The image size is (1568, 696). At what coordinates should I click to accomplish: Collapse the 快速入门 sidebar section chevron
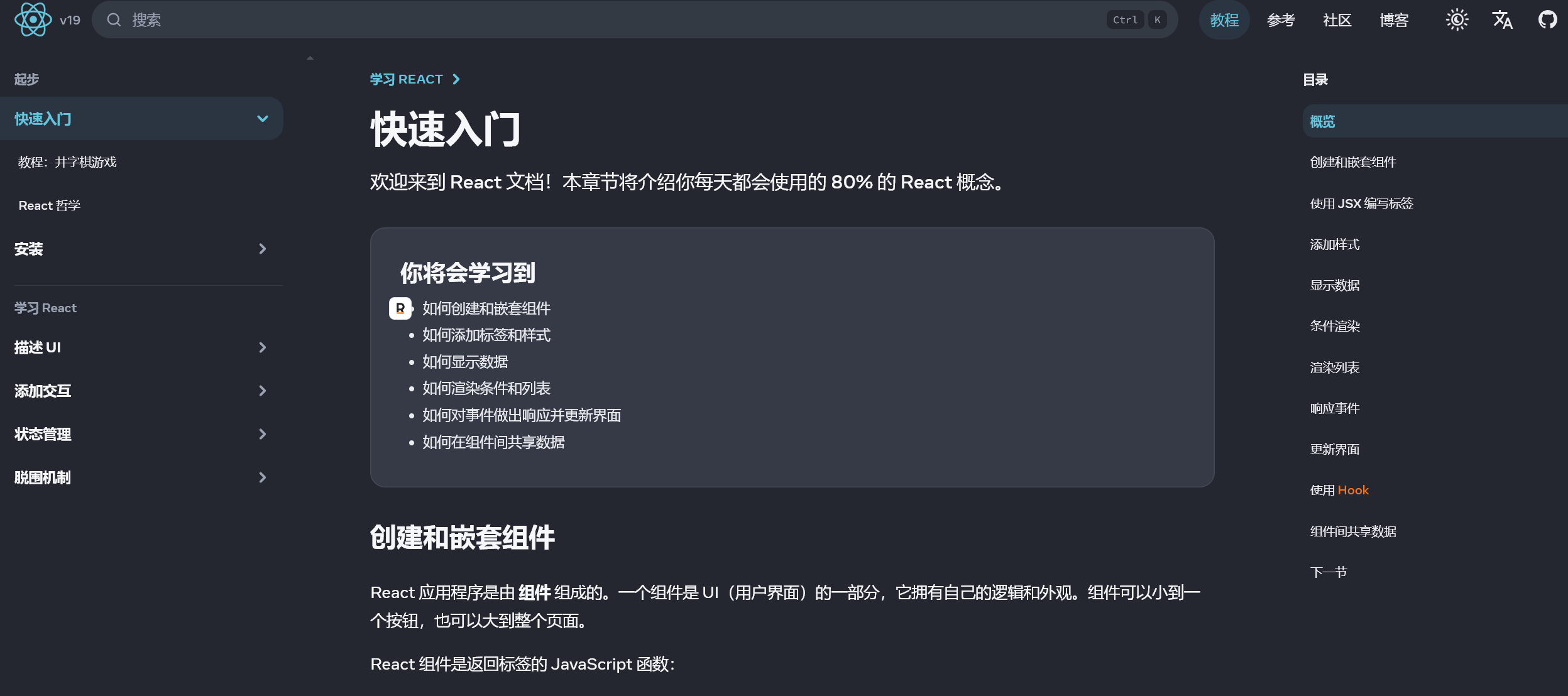coord(263,119)
